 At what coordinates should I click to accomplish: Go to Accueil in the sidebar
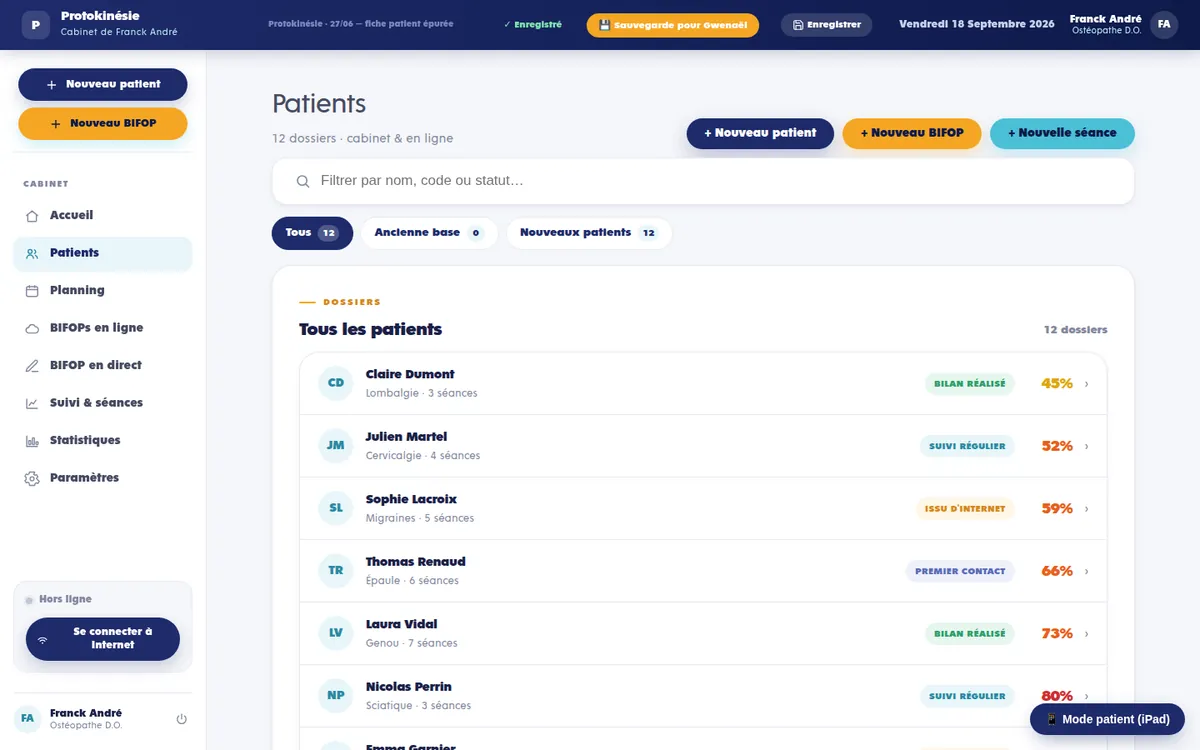[102, 215]
